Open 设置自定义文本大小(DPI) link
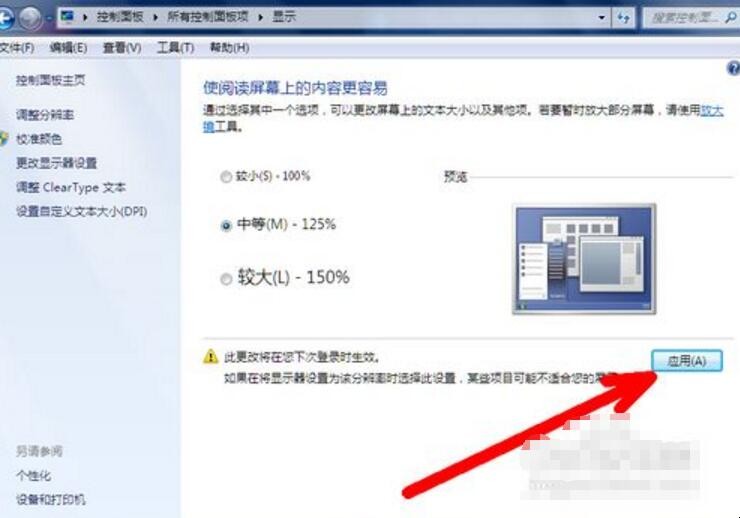Viewport: 740px width, 518px height. [82, 211]
